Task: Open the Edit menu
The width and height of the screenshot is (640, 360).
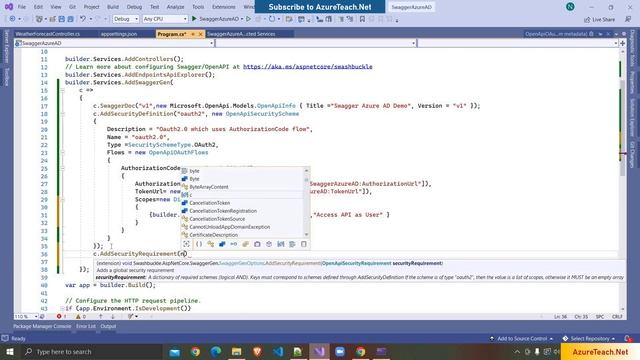Action: tap(38, 7)
